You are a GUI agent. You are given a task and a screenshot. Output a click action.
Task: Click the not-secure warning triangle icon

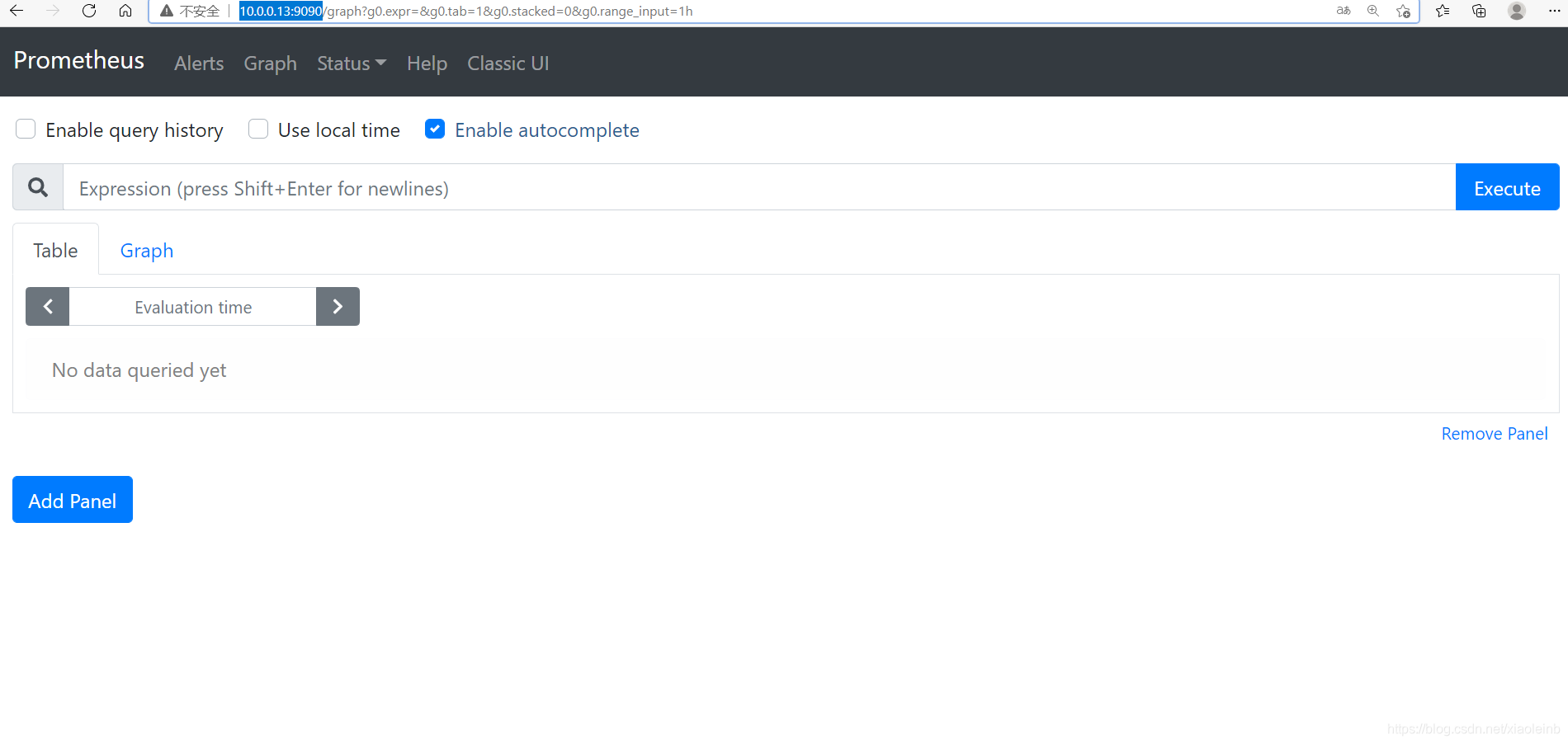[167, 11]
